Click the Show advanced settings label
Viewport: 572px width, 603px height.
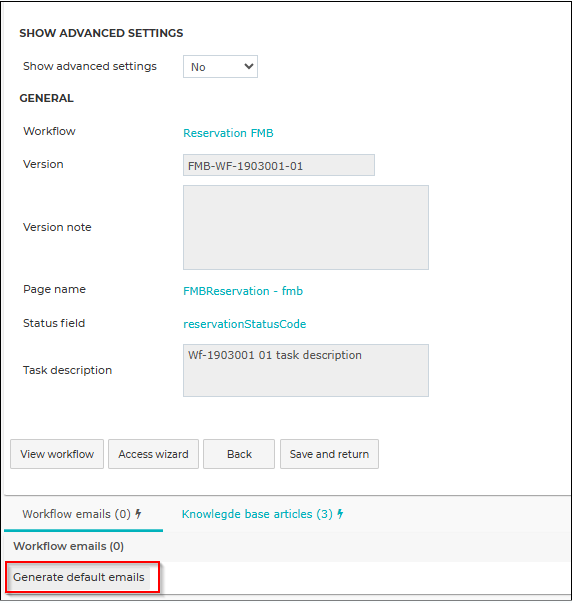90,66
